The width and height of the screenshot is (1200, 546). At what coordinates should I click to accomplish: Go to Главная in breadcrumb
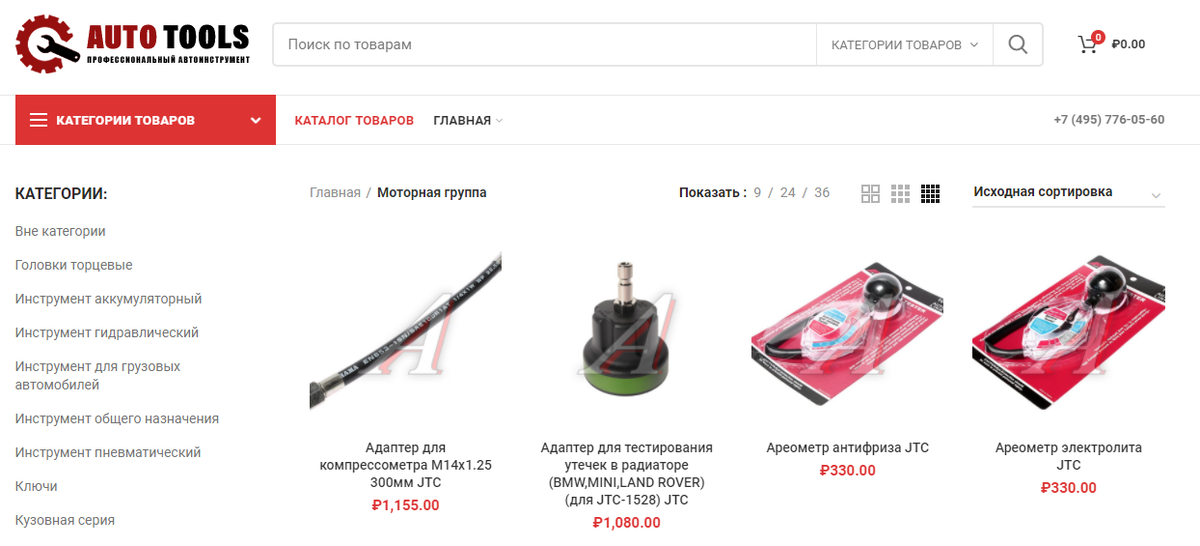[335, 193]
